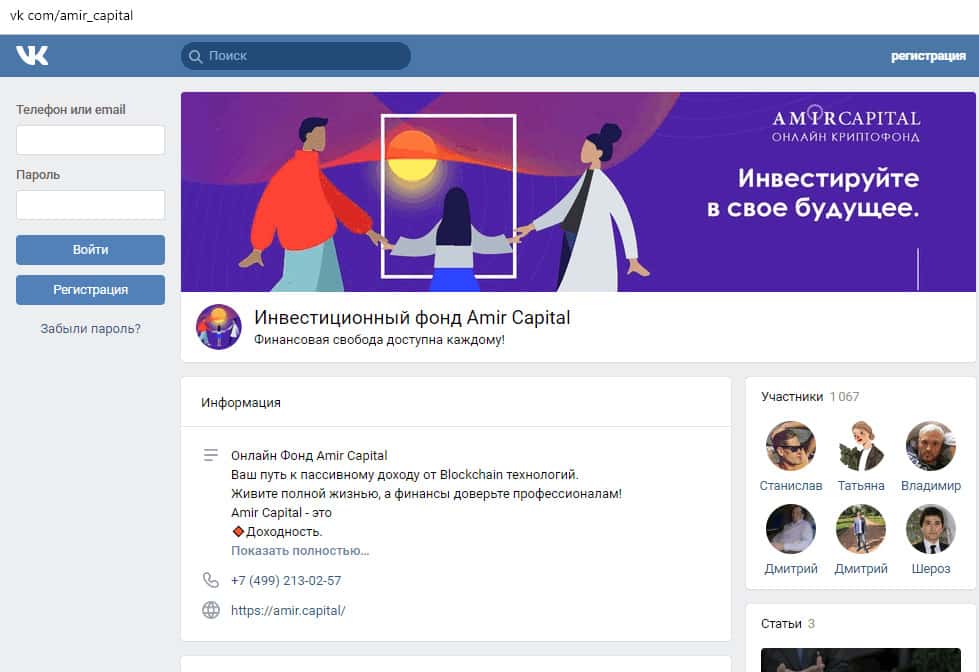Click the search magnifier icon
The image size is (979, 672).
pyautogui.click(x=195, y=56)
